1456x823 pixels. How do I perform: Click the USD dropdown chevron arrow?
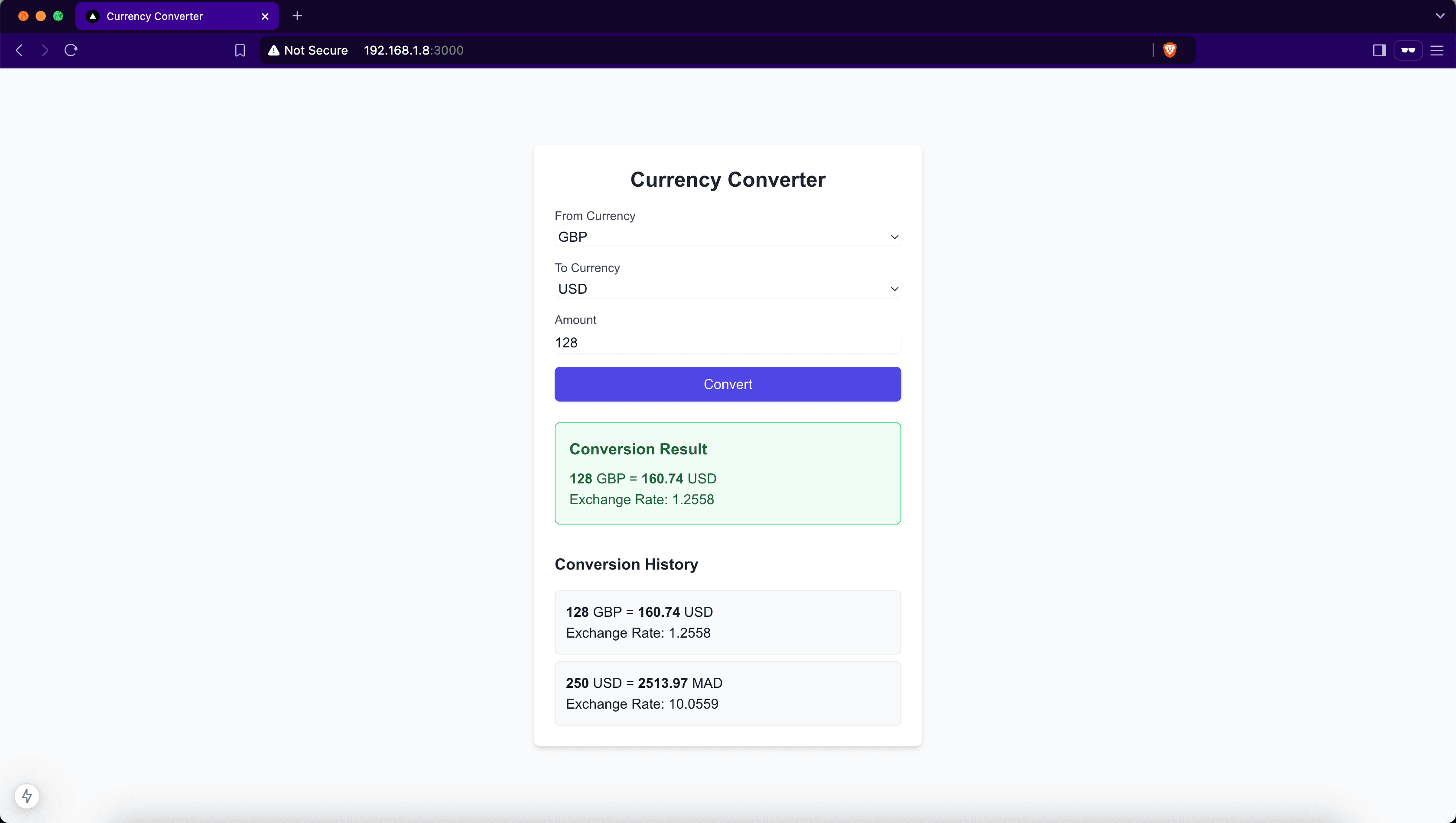pos(894,289)
